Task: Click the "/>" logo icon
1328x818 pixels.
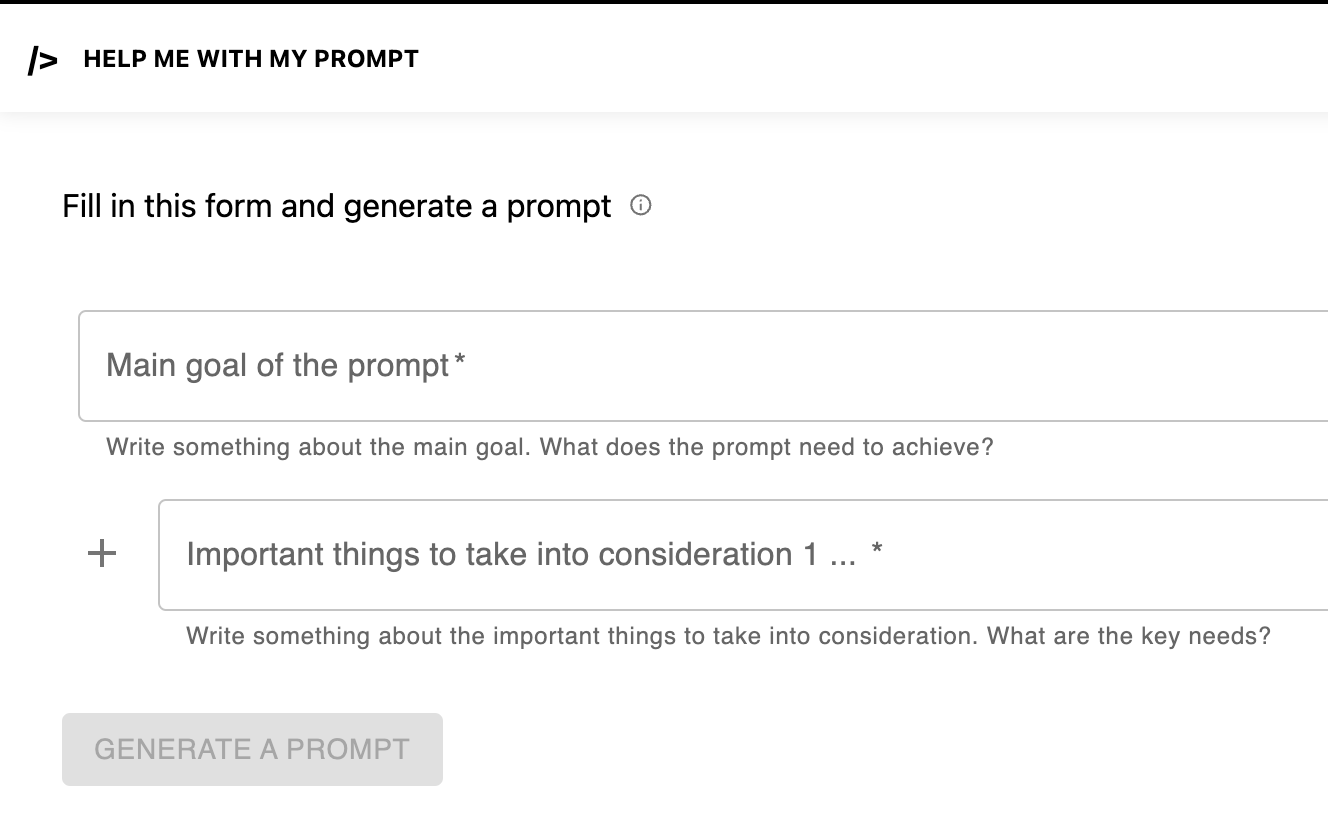Action: point(42,61)
